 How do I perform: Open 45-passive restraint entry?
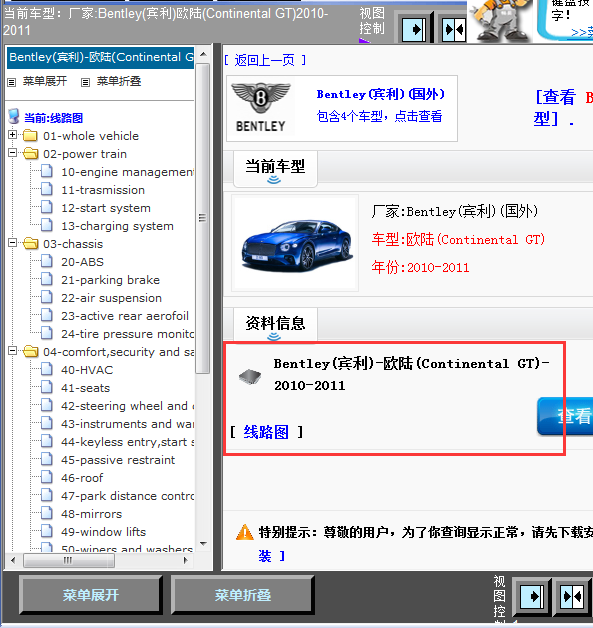click(118, 460)
